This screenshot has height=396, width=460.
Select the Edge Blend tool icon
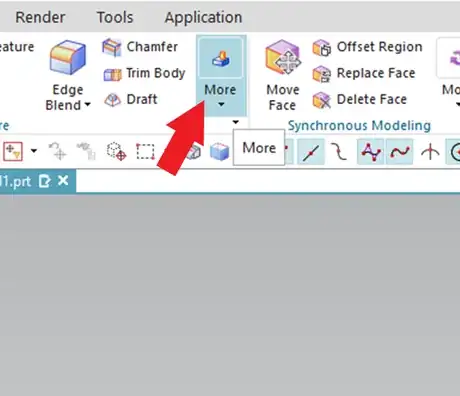point(68,57)
